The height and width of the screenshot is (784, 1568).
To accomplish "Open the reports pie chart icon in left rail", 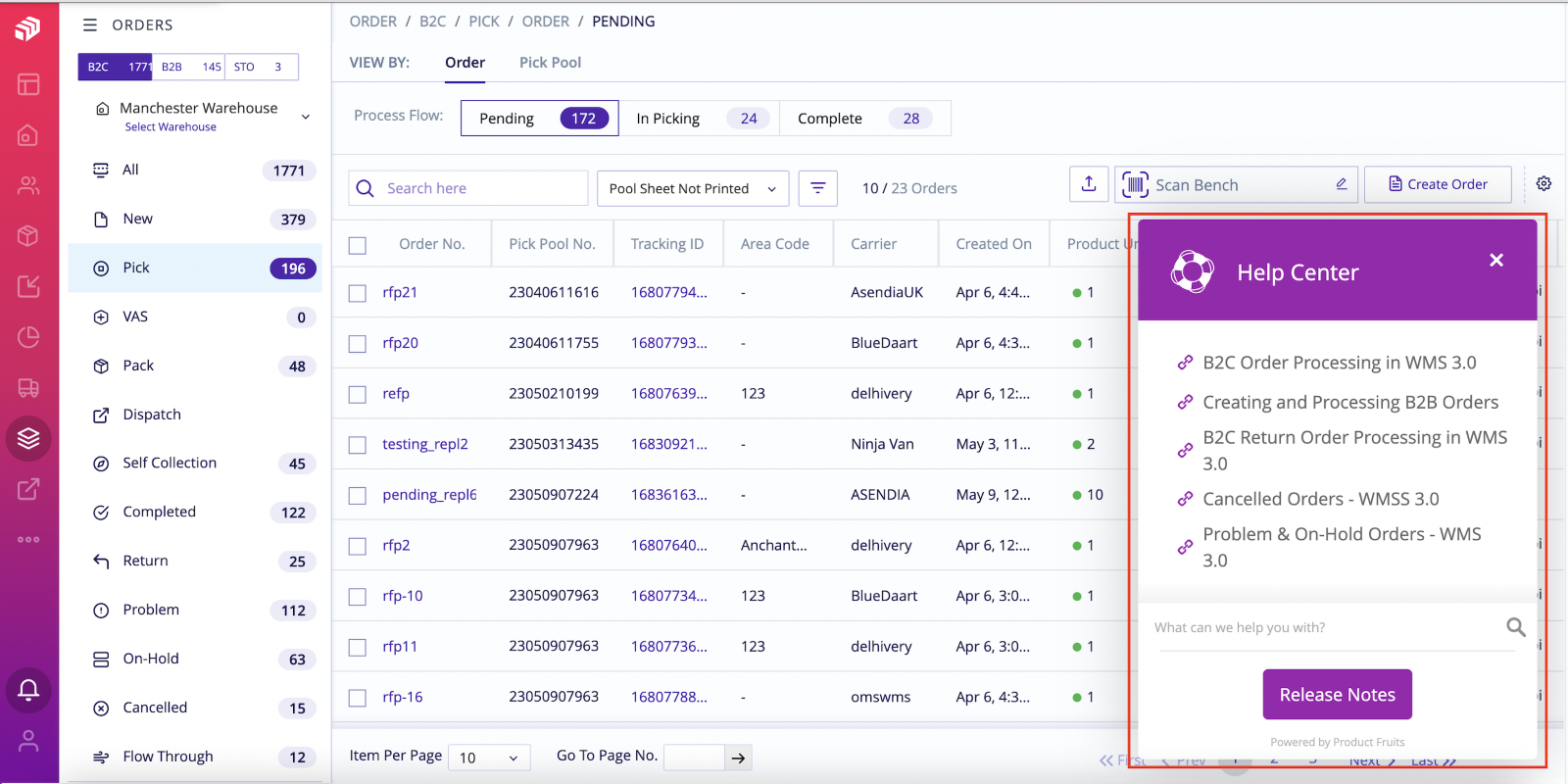I will click(x=28, y=337).
